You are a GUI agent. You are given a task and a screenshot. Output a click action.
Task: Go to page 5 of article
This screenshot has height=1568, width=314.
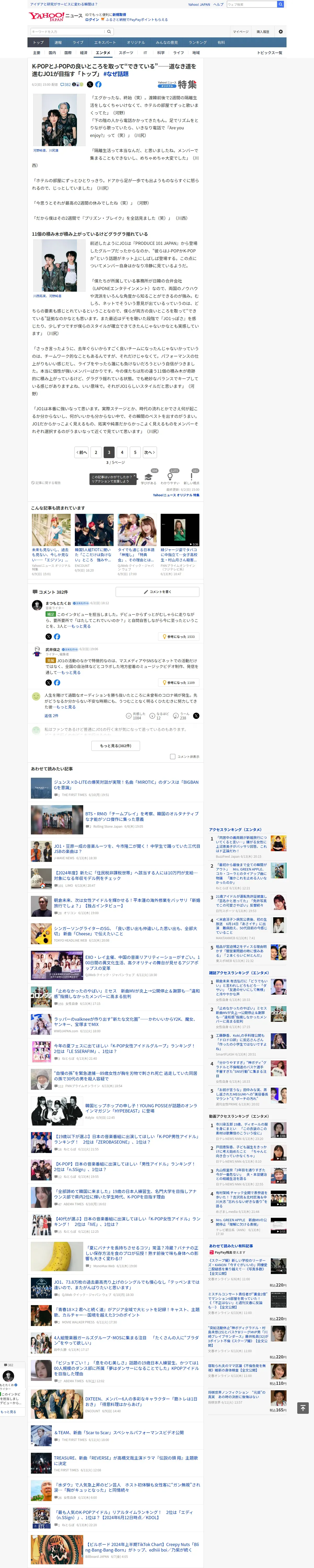[135, 452]
